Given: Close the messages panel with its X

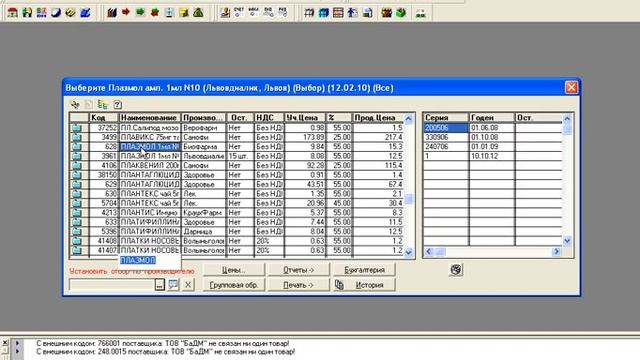Looking at the screenshot, I should point(5,343).
